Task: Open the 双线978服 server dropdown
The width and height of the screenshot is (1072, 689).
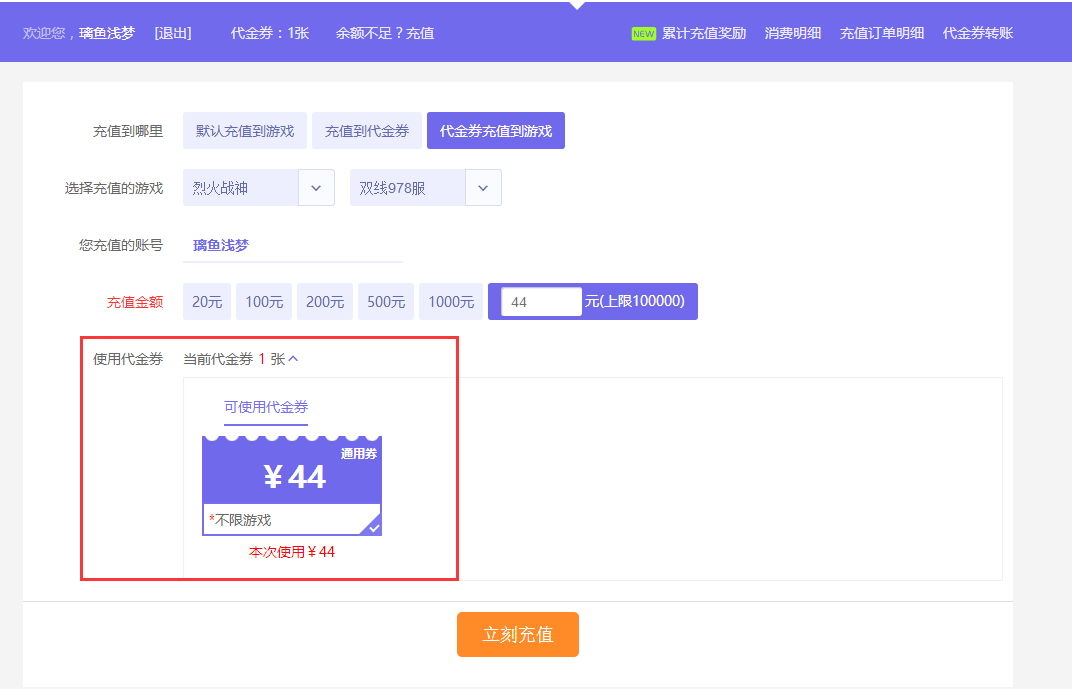Action: tap(483, 188)
